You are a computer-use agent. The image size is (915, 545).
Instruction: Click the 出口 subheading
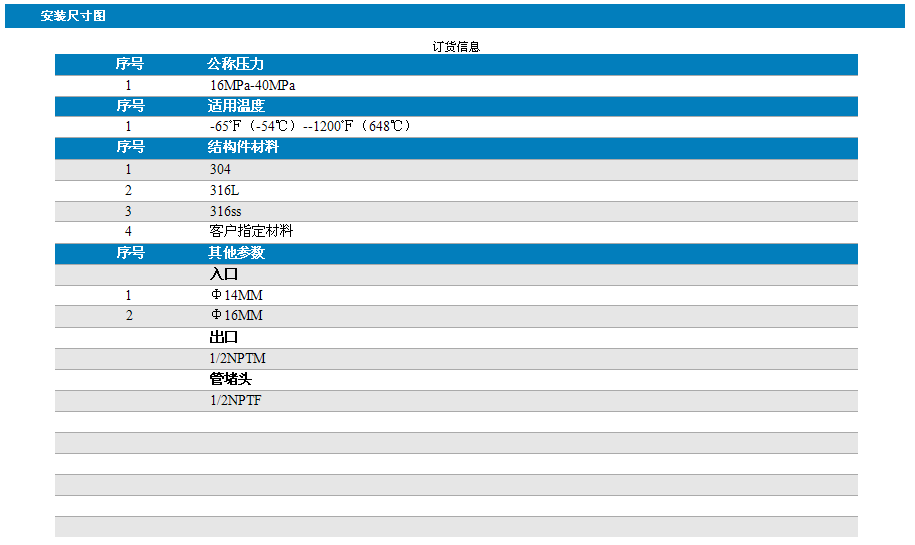(223, 337)
